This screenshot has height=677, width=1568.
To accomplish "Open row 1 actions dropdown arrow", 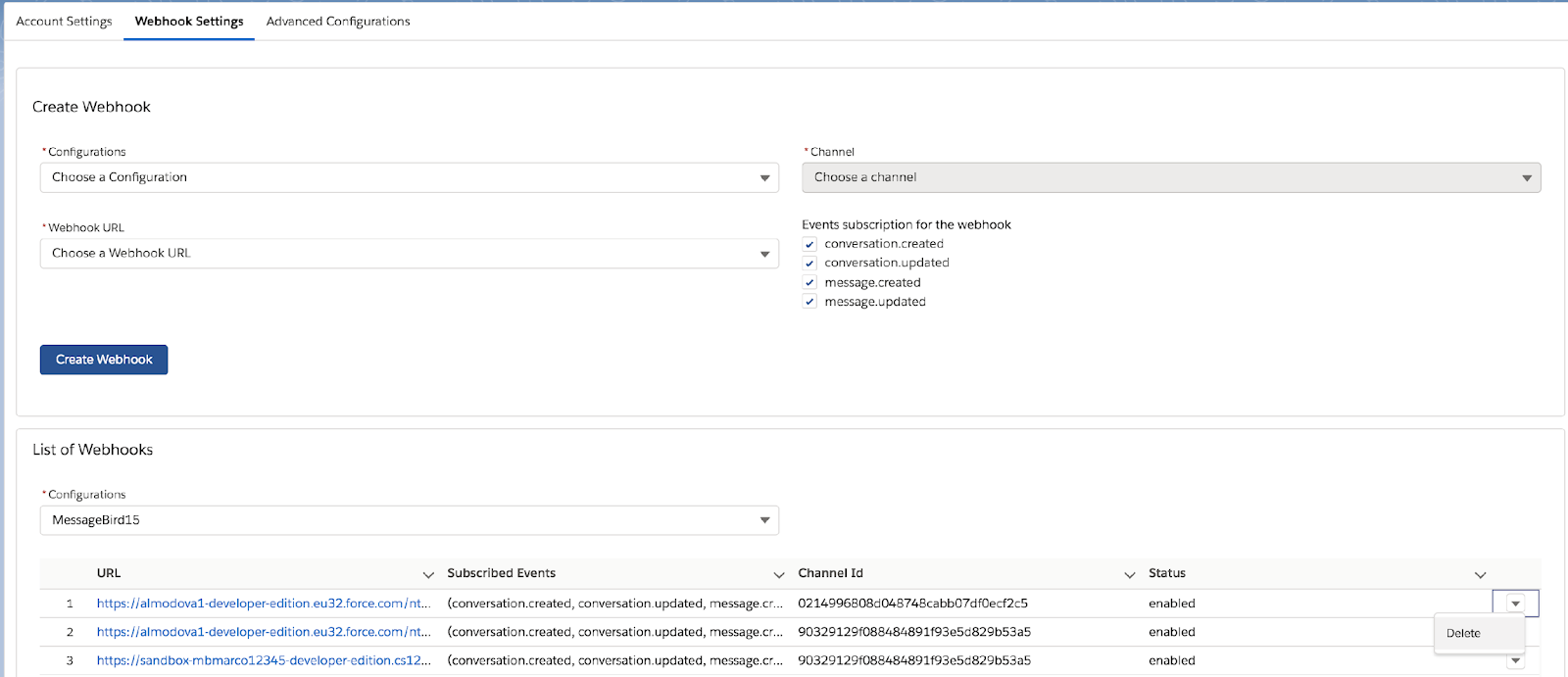I will click(1515, 604).
